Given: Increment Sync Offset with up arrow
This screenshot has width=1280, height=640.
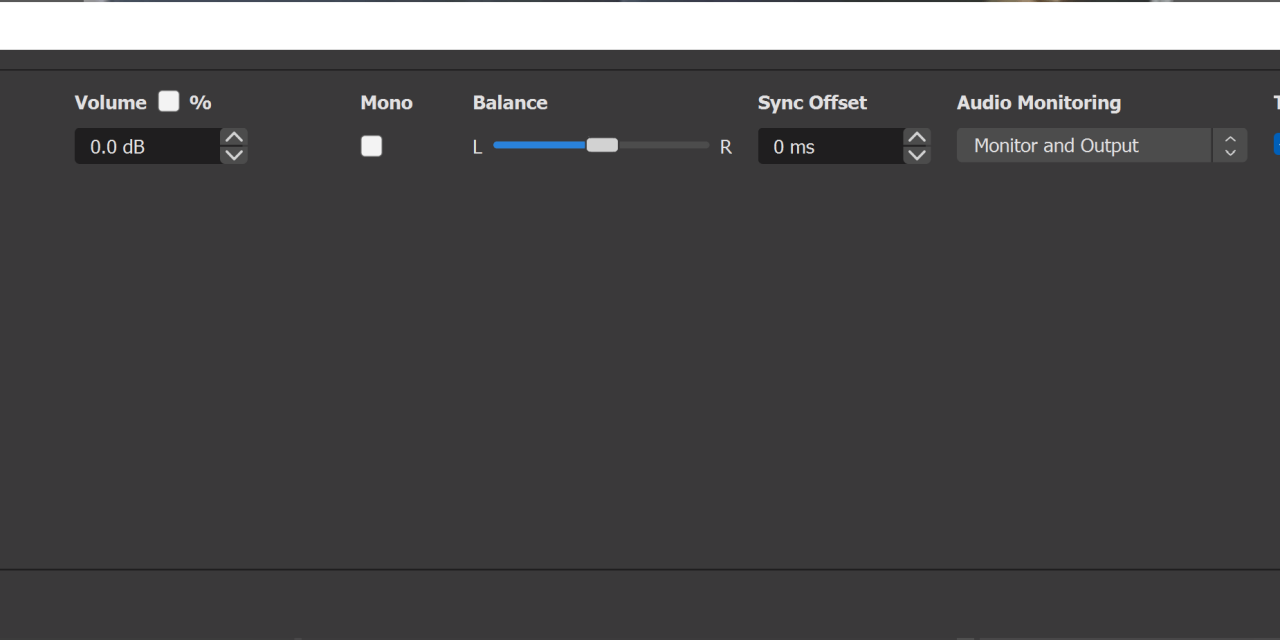Looking at the screenshot, I should [x=917, y=138].
